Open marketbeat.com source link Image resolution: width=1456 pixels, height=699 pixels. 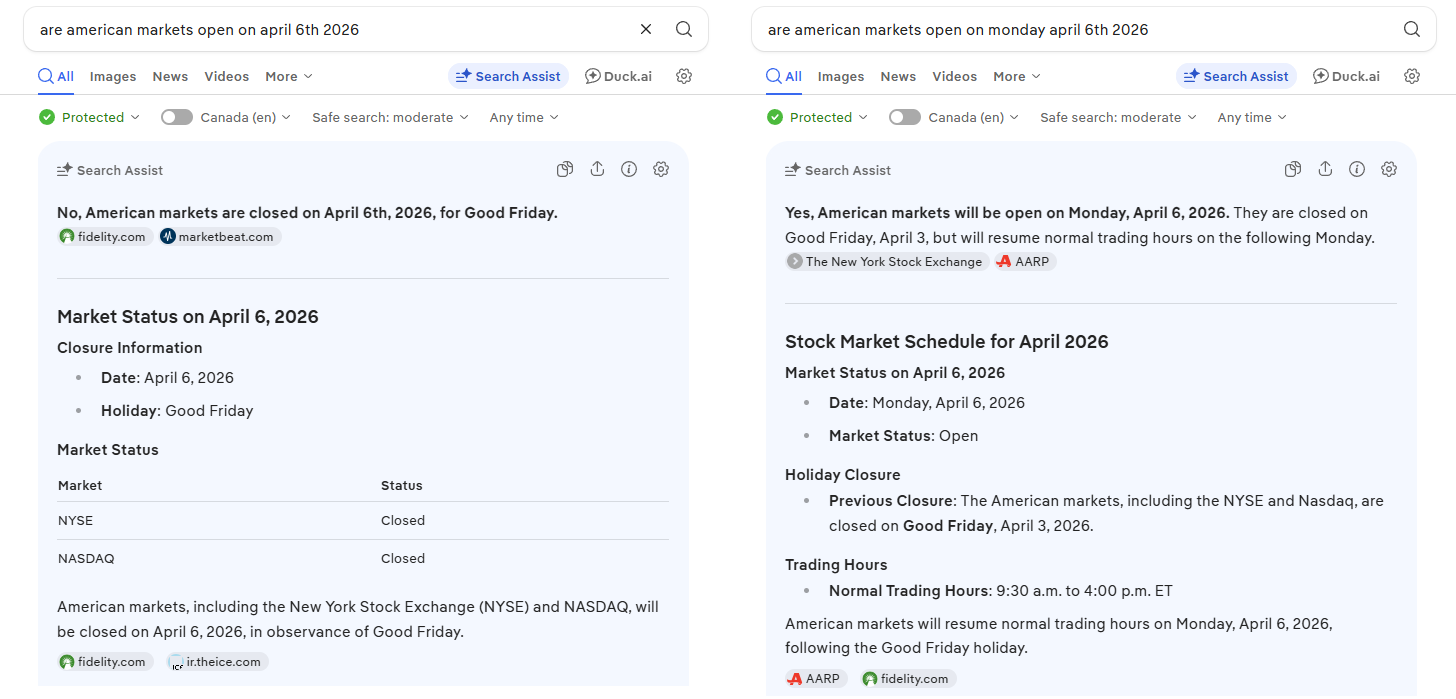coord(220,237)
